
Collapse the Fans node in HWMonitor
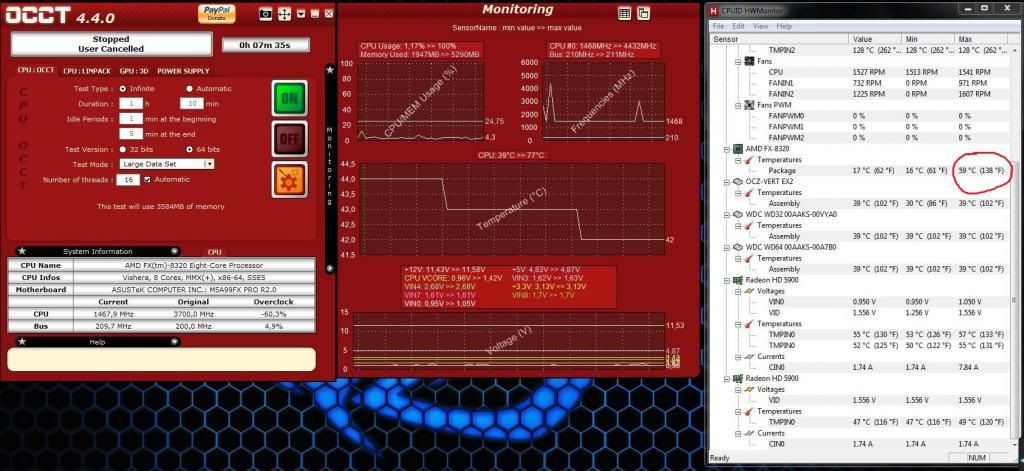739,61
